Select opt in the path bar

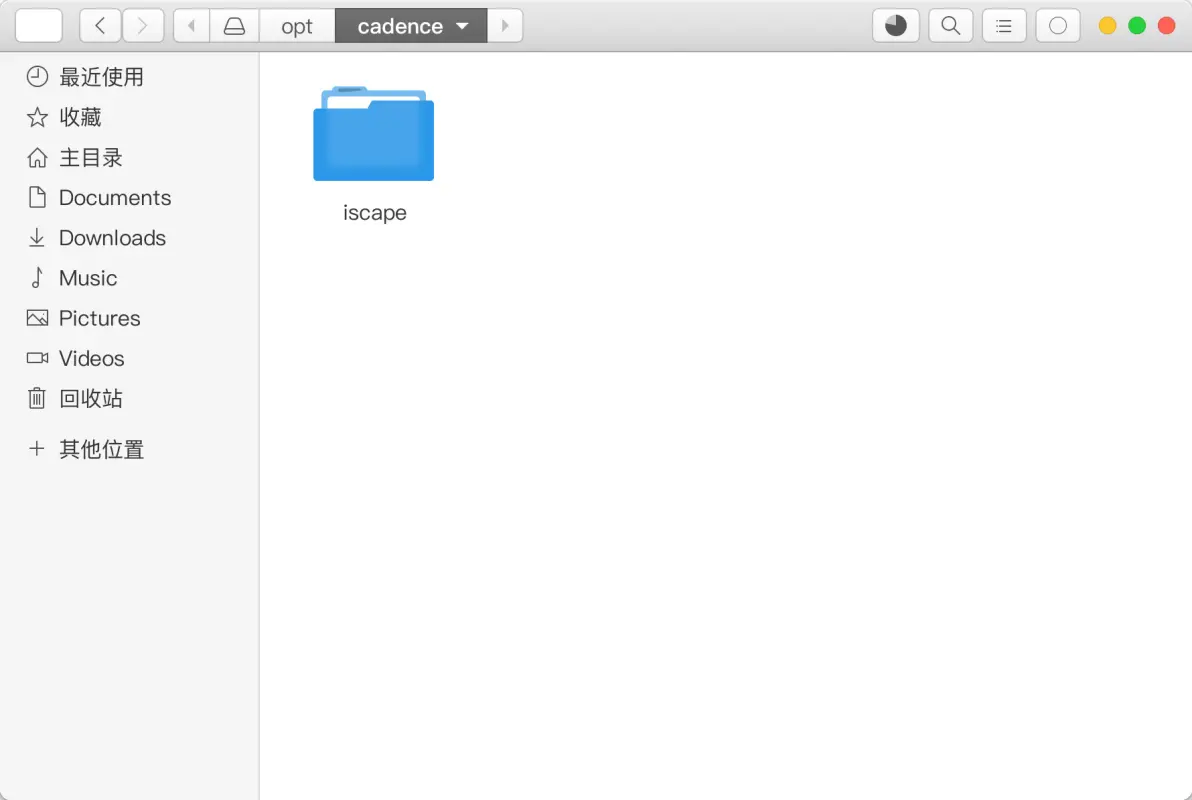(297, 26)
